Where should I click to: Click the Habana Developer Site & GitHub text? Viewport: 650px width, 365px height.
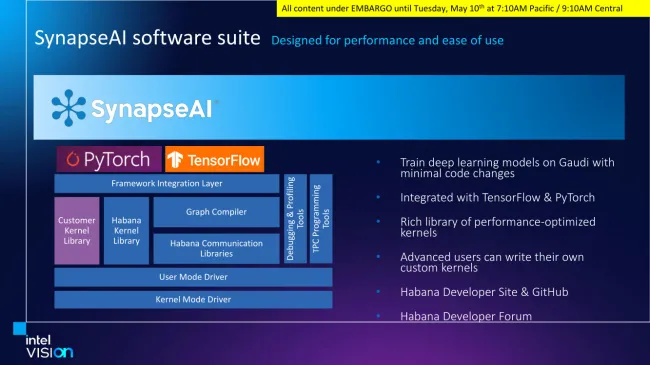(484, 292)
